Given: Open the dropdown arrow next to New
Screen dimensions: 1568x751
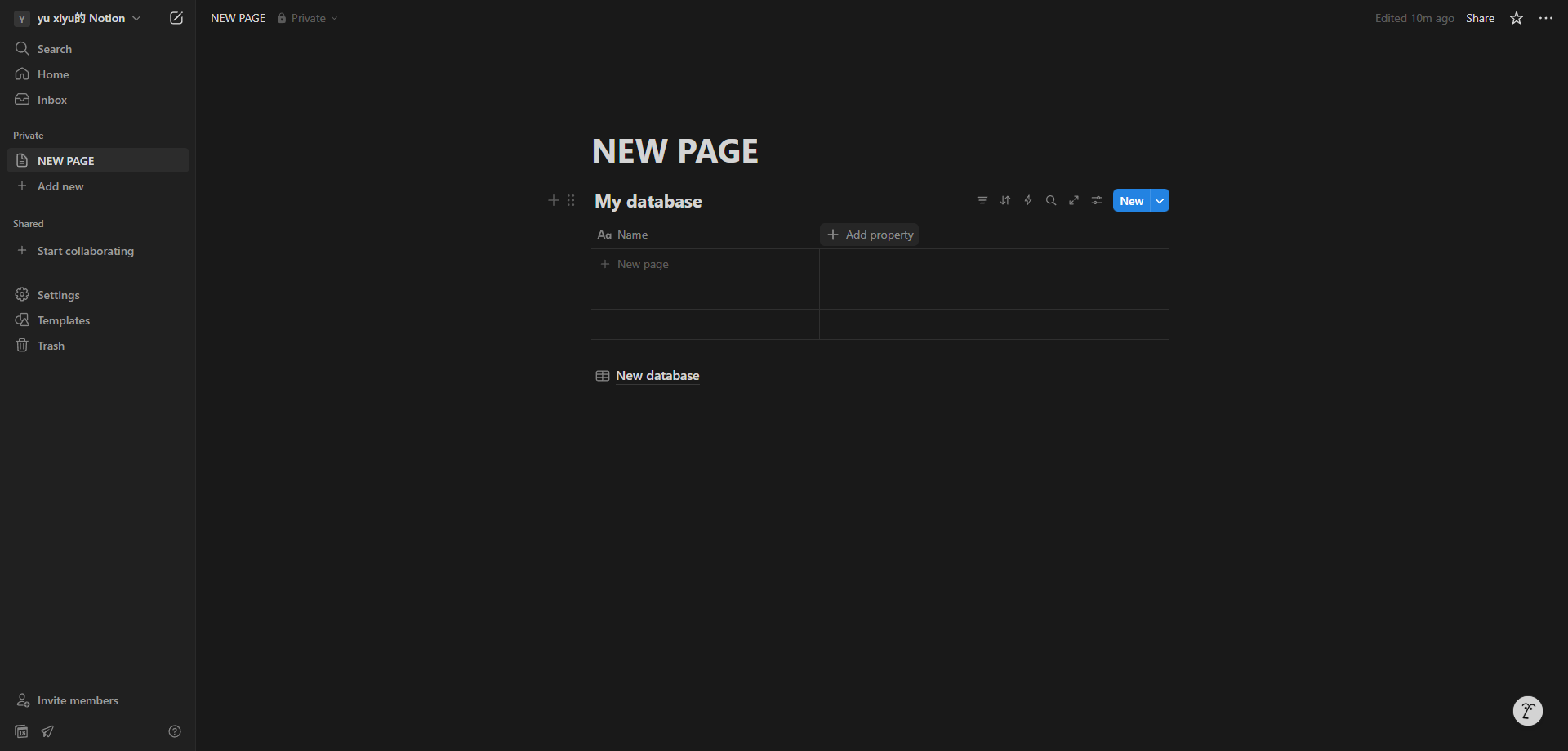Looking at the screenshot, I should click(1160, 201).
